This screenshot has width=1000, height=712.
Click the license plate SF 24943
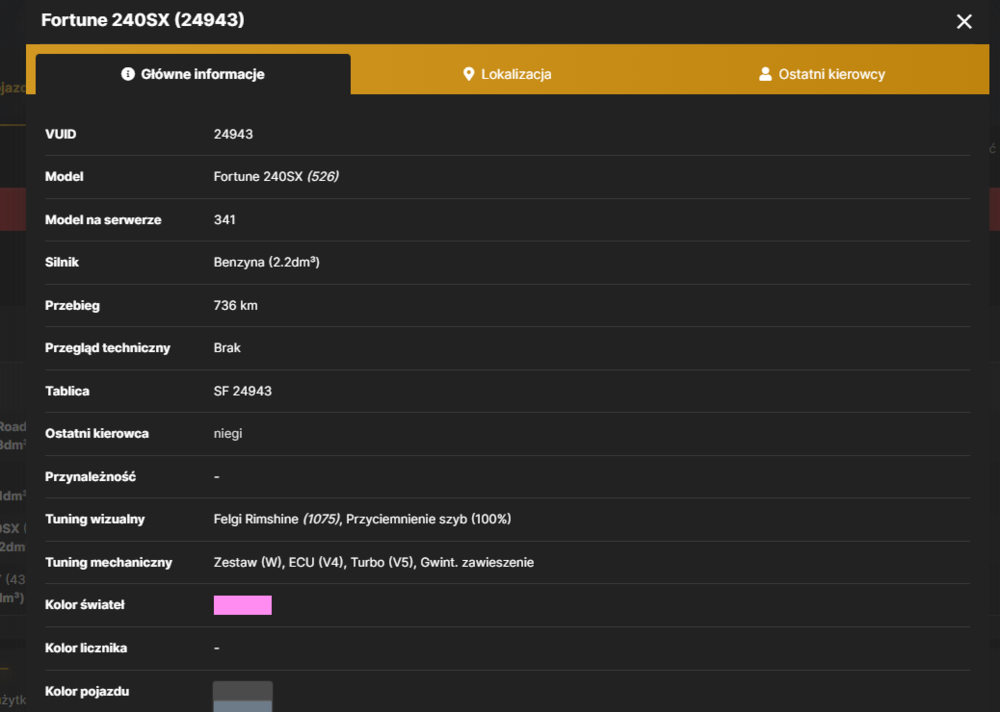242,391
